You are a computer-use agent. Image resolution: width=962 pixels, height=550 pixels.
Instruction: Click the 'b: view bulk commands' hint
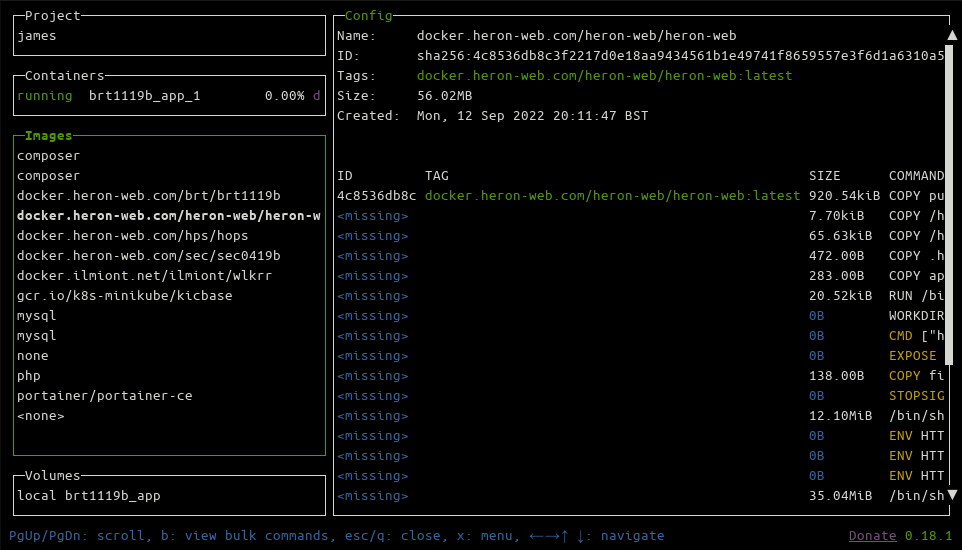[x=244, y=536]
